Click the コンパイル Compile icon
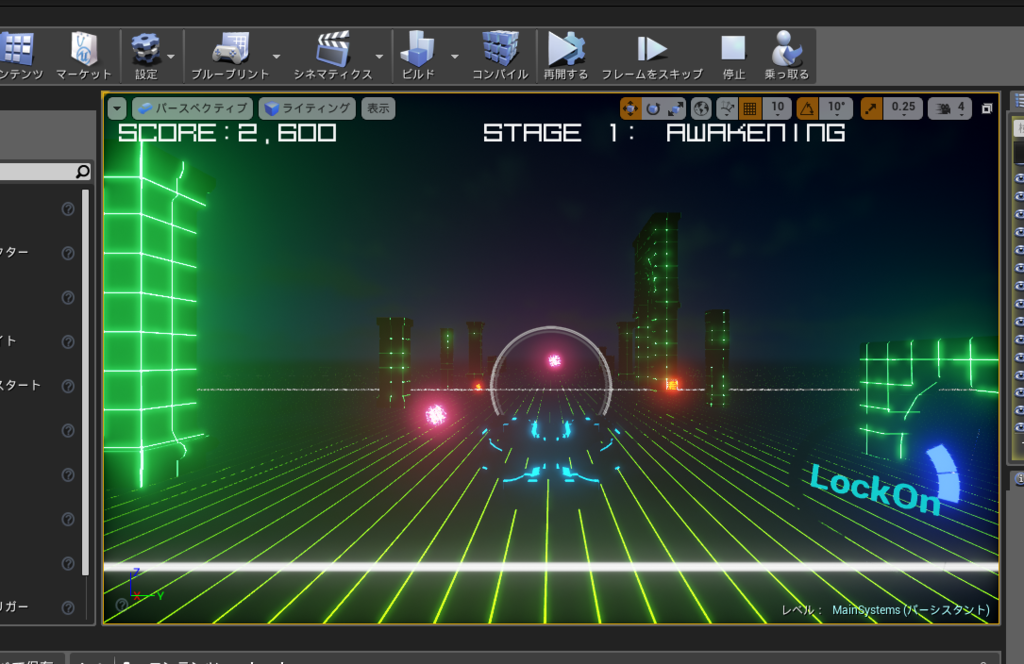 (500, 55)
